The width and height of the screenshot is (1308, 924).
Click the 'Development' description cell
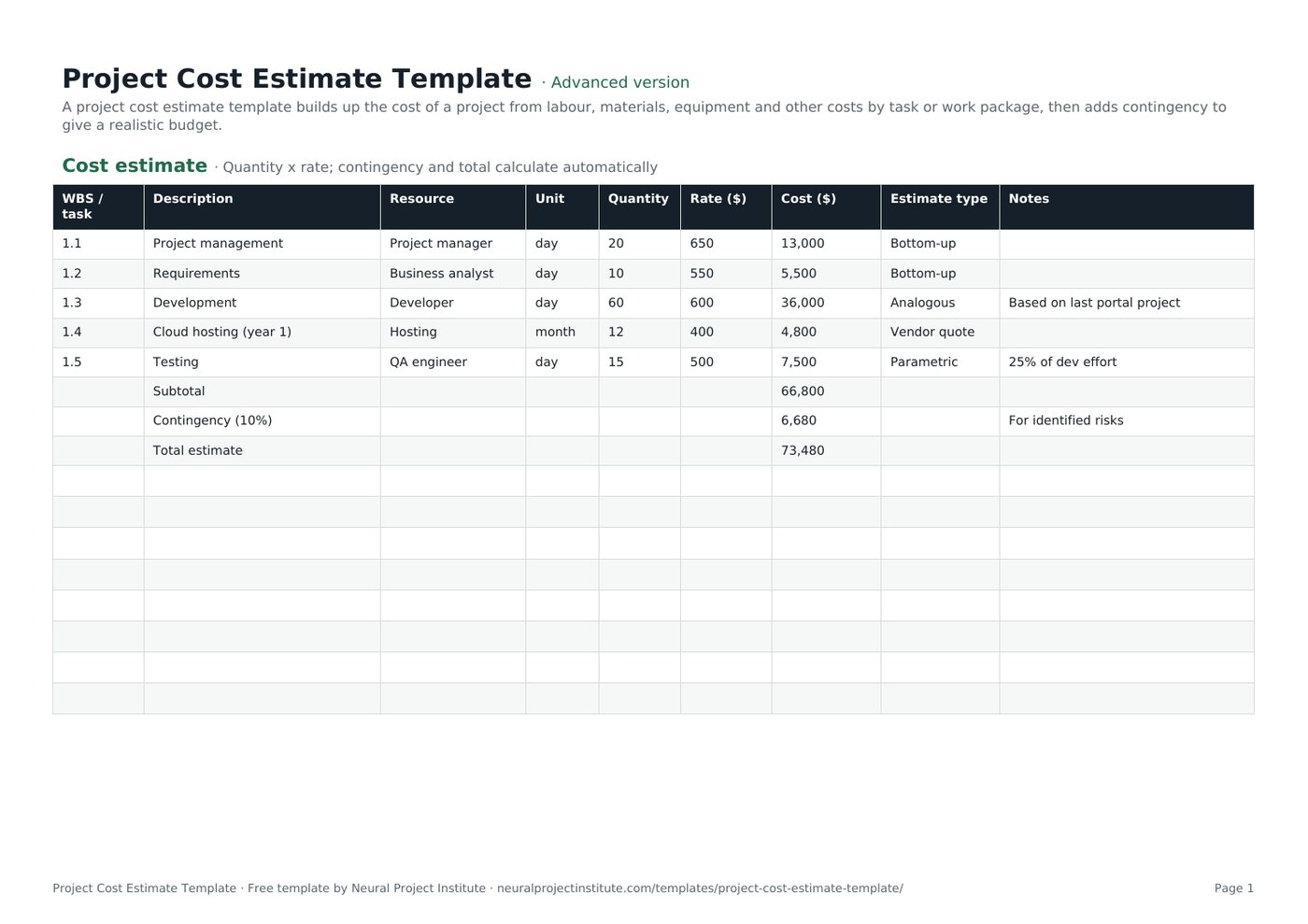pos(262,303)
